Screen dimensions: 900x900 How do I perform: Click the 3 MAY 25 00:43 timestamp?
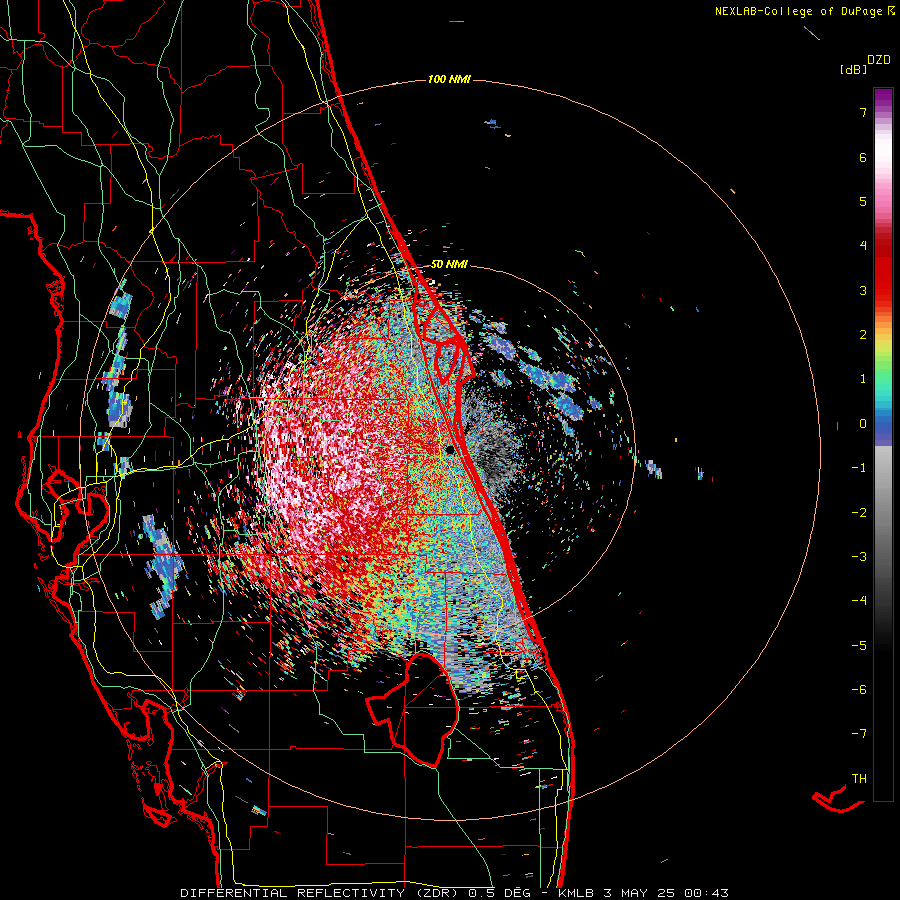pos(666,893)
